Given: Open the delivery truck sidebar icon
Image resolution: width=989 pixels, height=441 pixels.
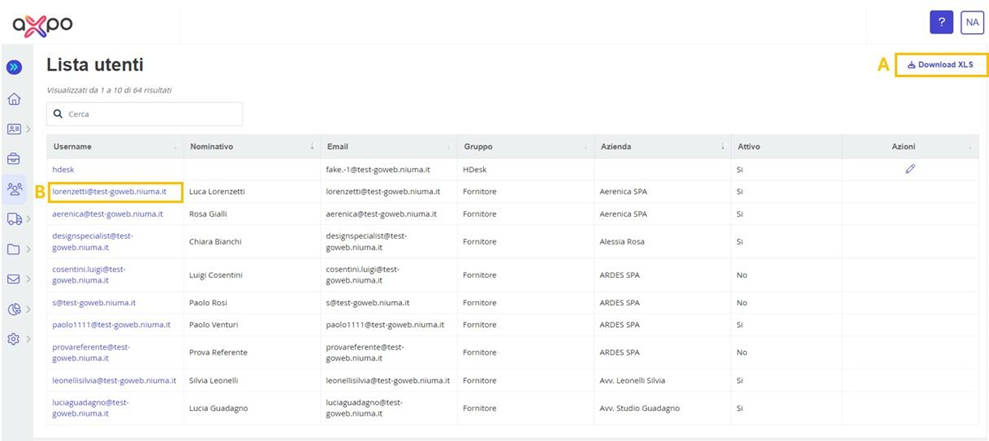Looking at the screenshot, I should (14, 219).
